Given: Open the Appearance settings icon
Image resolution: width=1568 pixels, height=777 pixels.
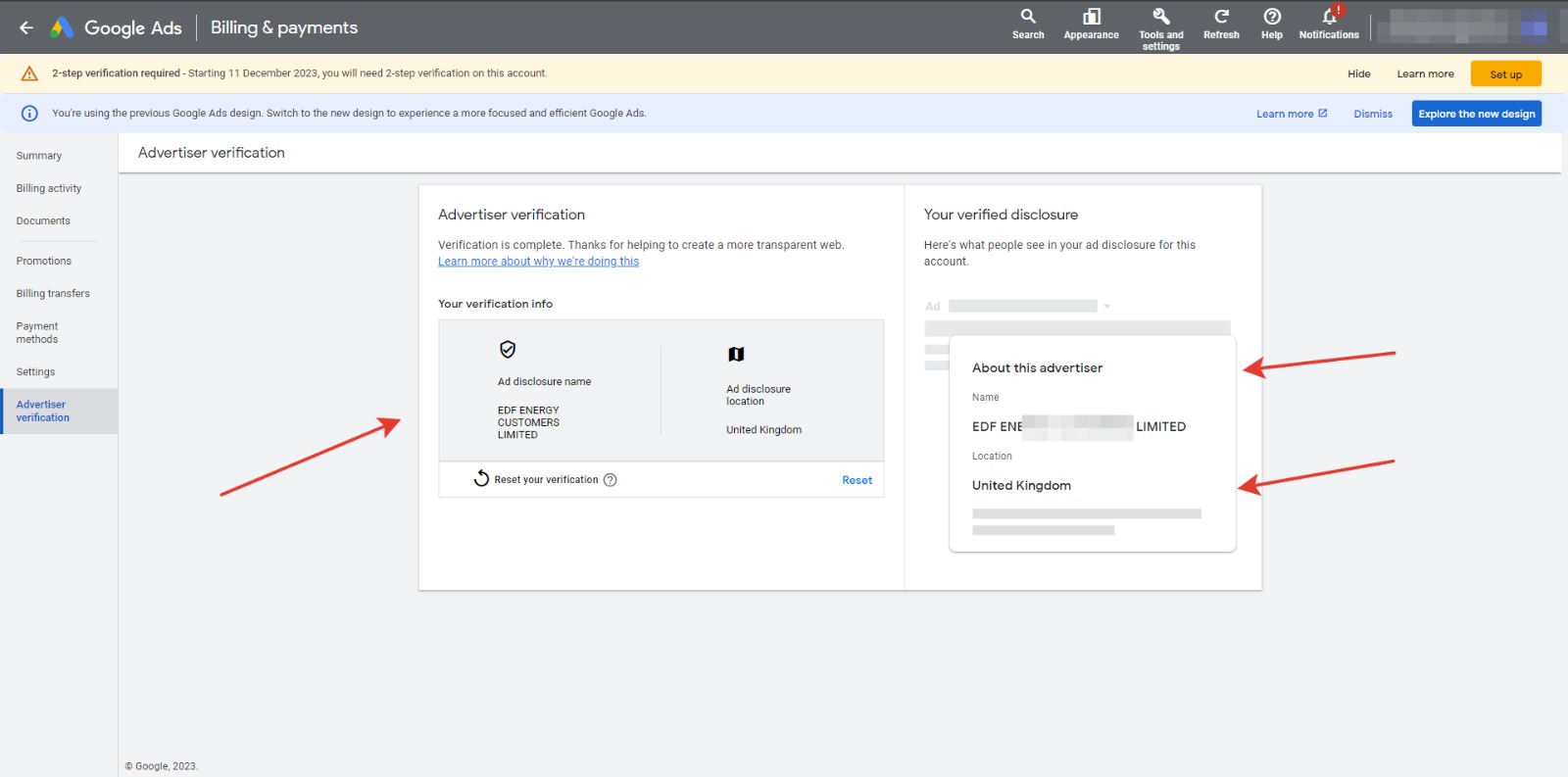Looking at the screenshot, I should (1091, 24).
